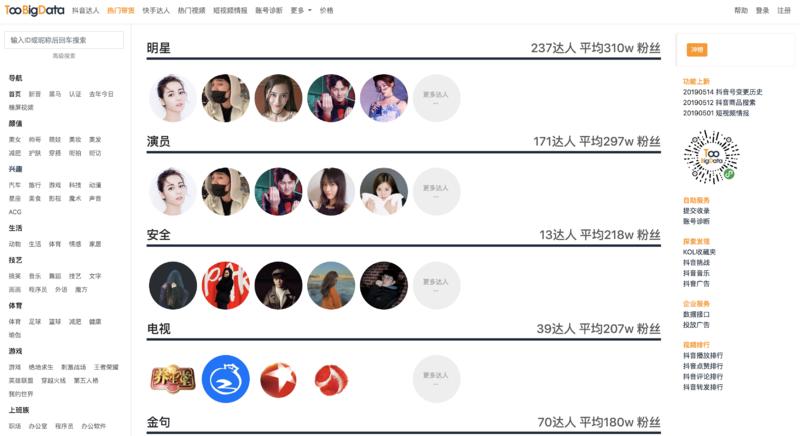Click the blue circular TV channel logo
800x436 pixels.
(226, 379)
